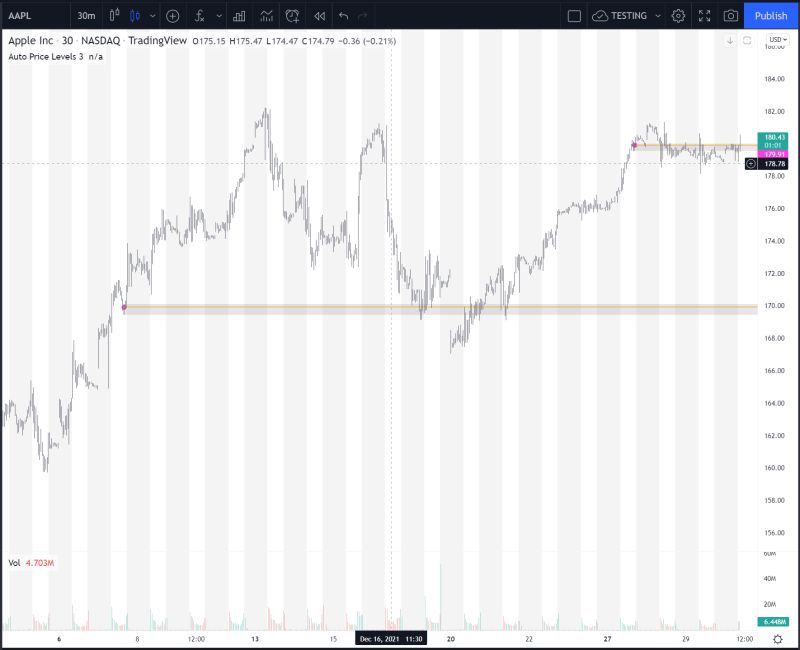Add a comparison symbol with the plus icon
The width and height of the screenshot is (800, 650).
[x=173, y=16]
